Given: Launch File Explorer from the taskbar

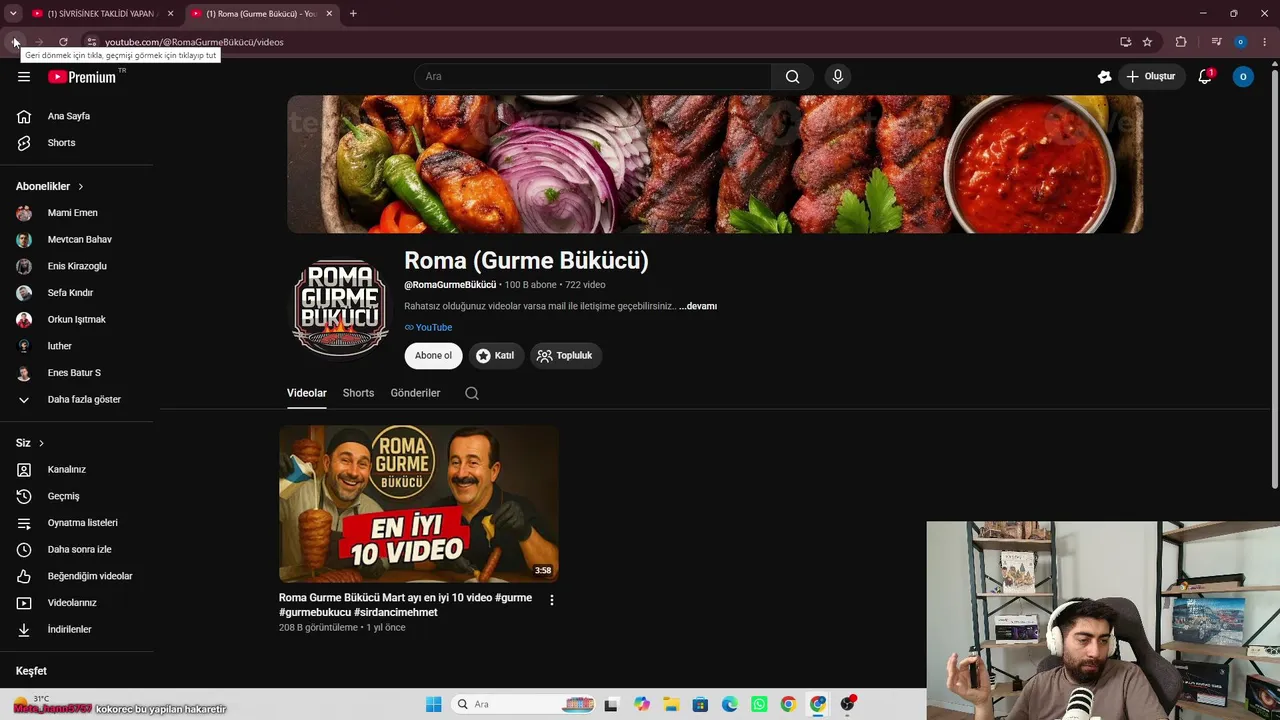Looking at the screenshot, I should tap(671, 704).
